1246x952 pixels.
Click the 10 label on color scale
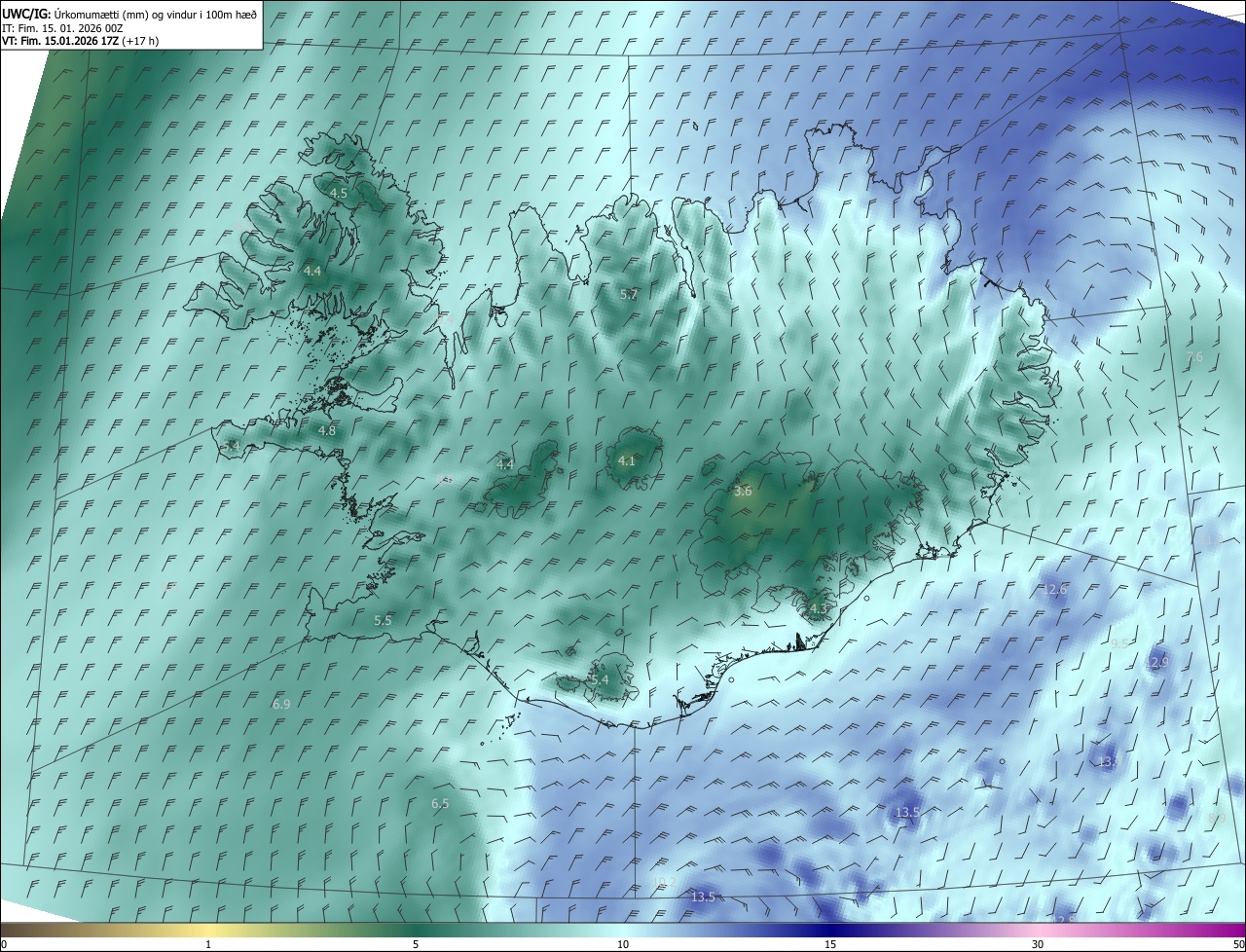click(623, 945)
